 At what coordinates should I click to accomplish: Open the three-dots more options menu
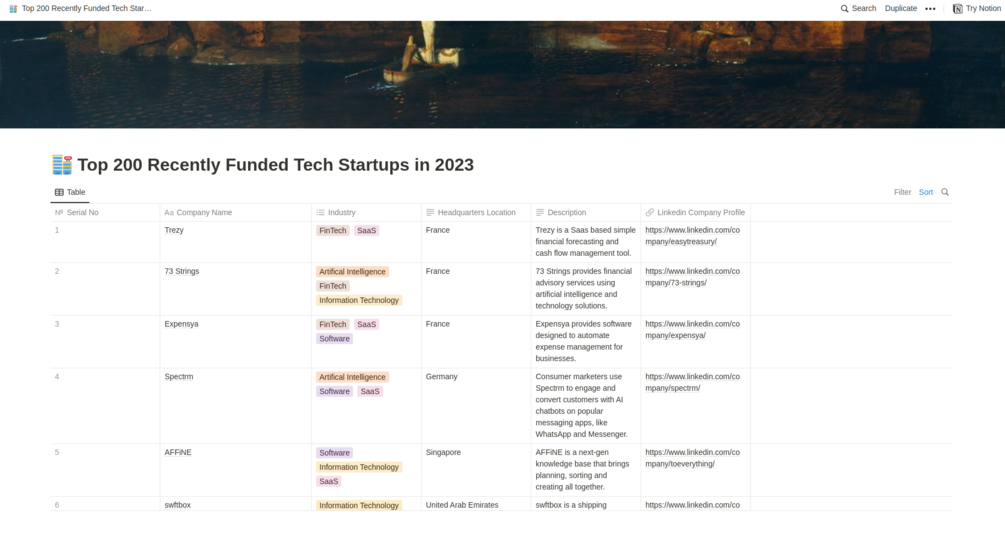point(930,8)
